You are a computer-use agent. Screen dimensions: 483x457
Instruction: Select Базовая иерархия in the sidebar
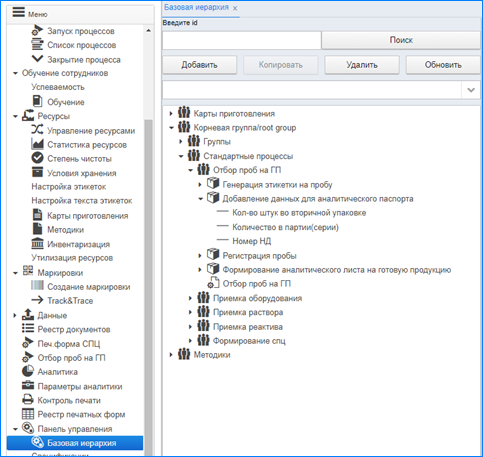pos(75,443)
